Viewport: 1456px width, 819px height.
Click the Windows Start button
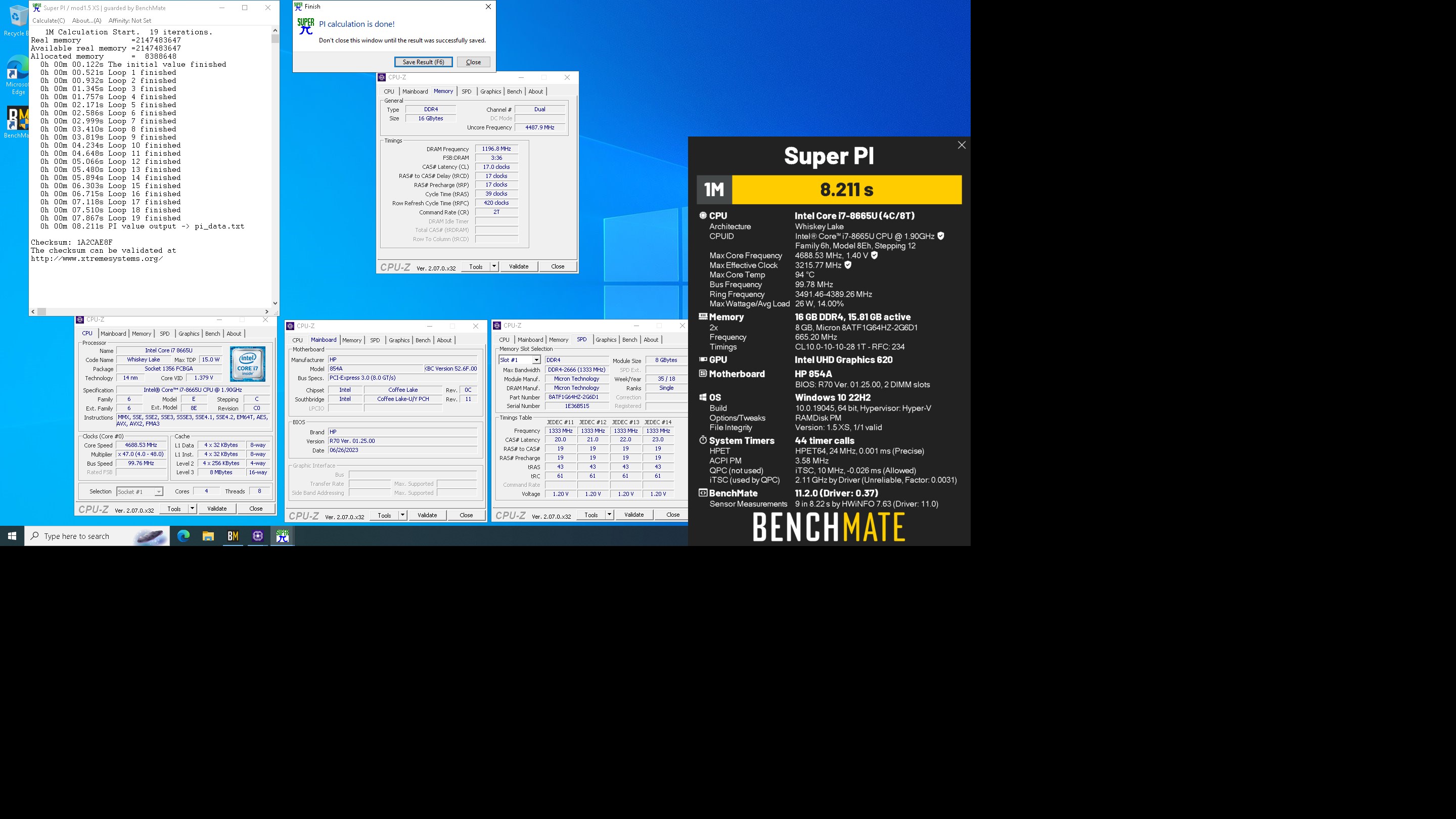(12, 536)
